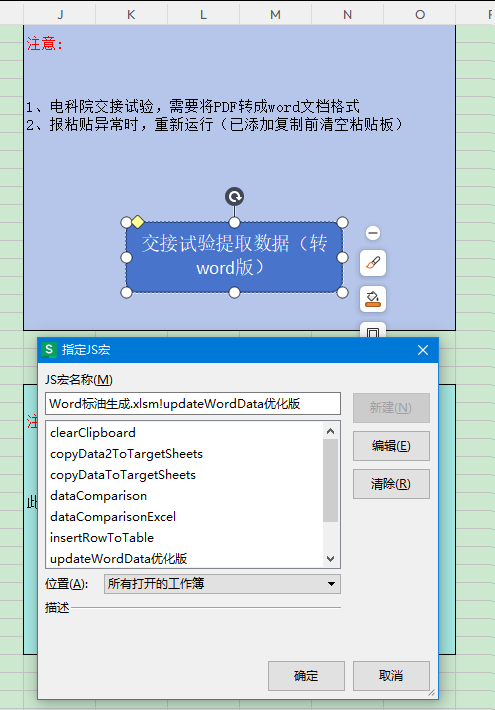Click the right-middle handle of the shape

click(x=342, y=257)
